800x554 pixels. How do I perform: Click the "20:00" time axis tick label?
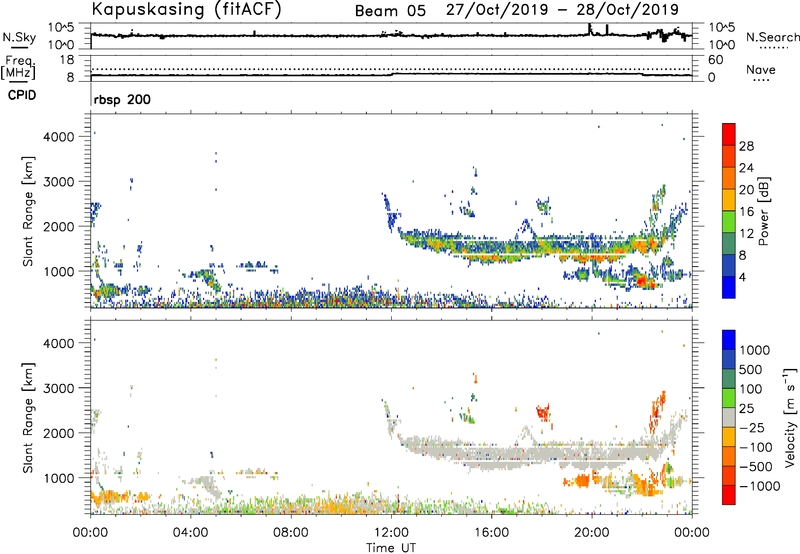[592, 533]
